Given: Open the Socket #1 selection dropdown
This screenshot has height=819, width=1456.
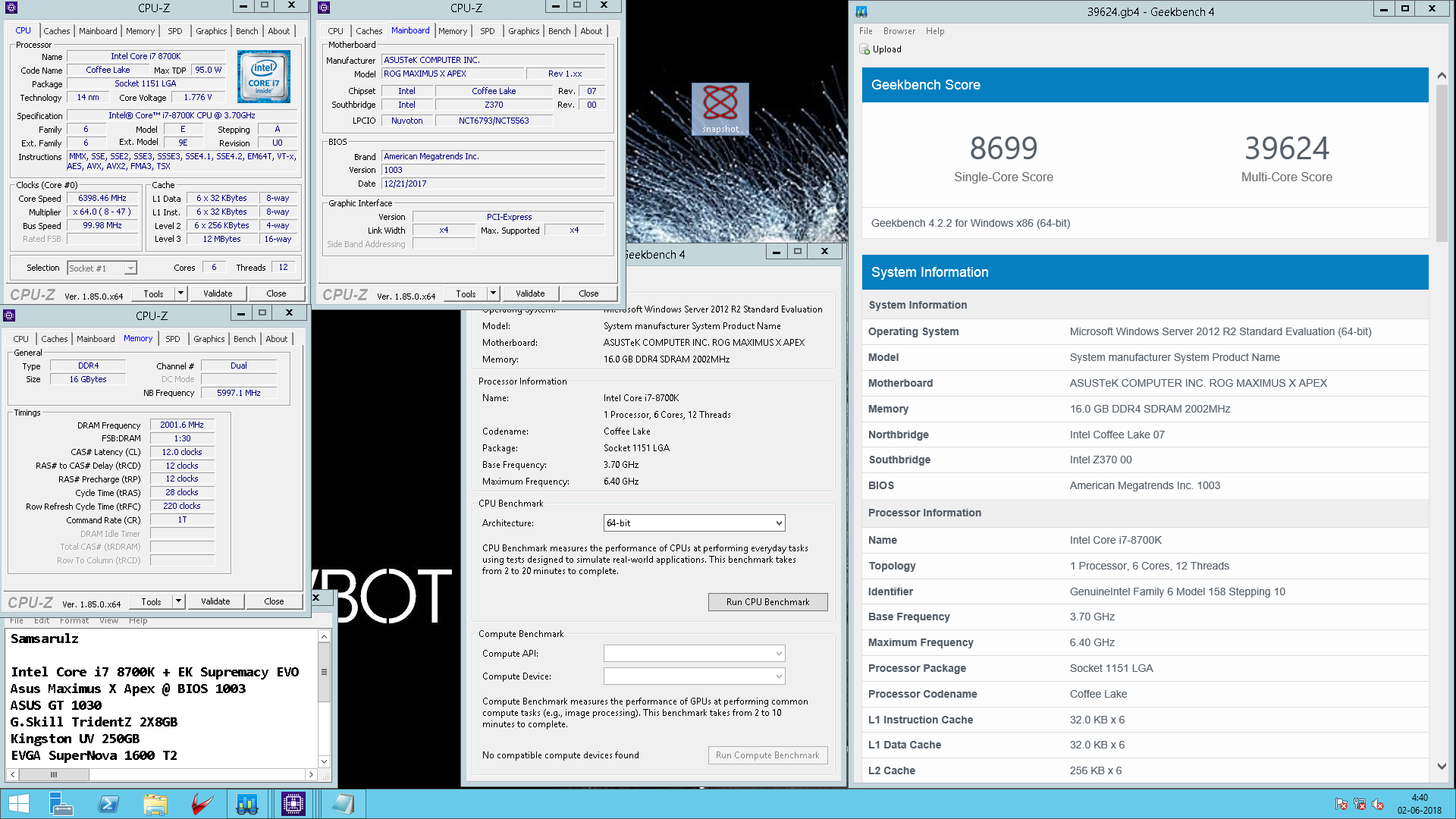Looking at the screenshot, I should (130, 268).
